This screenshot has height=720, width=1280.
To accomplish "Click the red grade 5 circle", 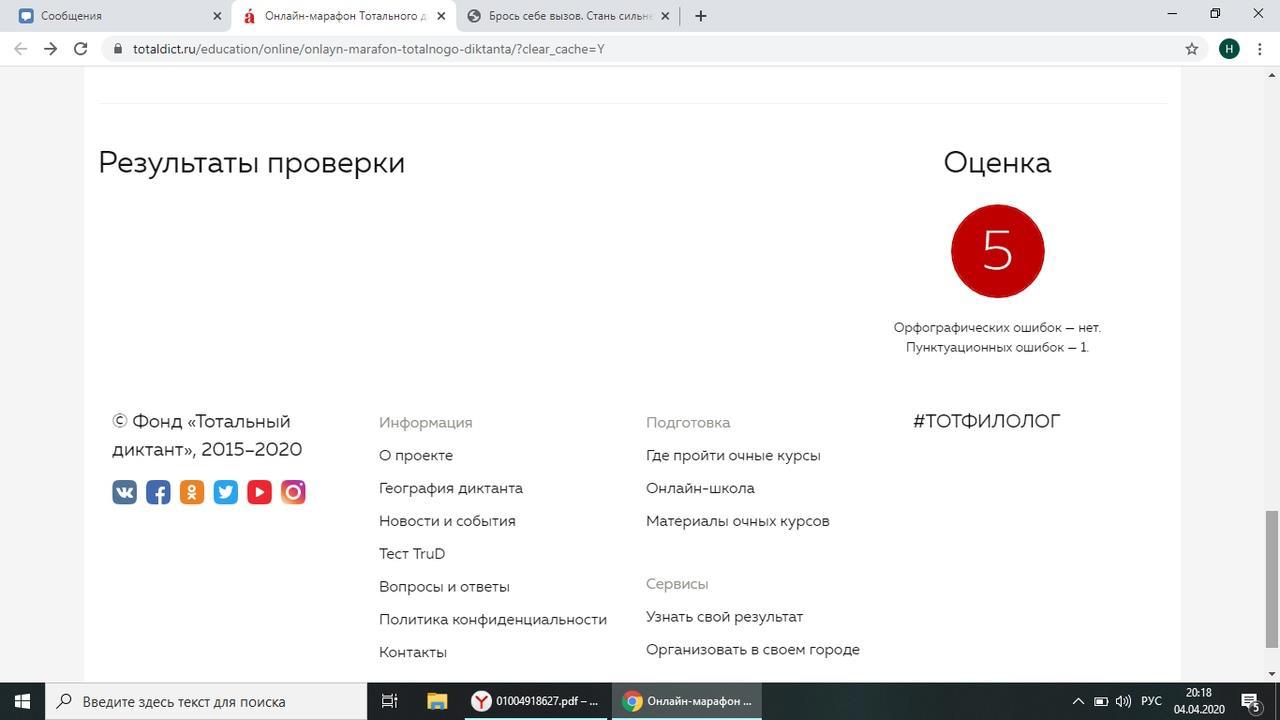I will coord(997,251).
